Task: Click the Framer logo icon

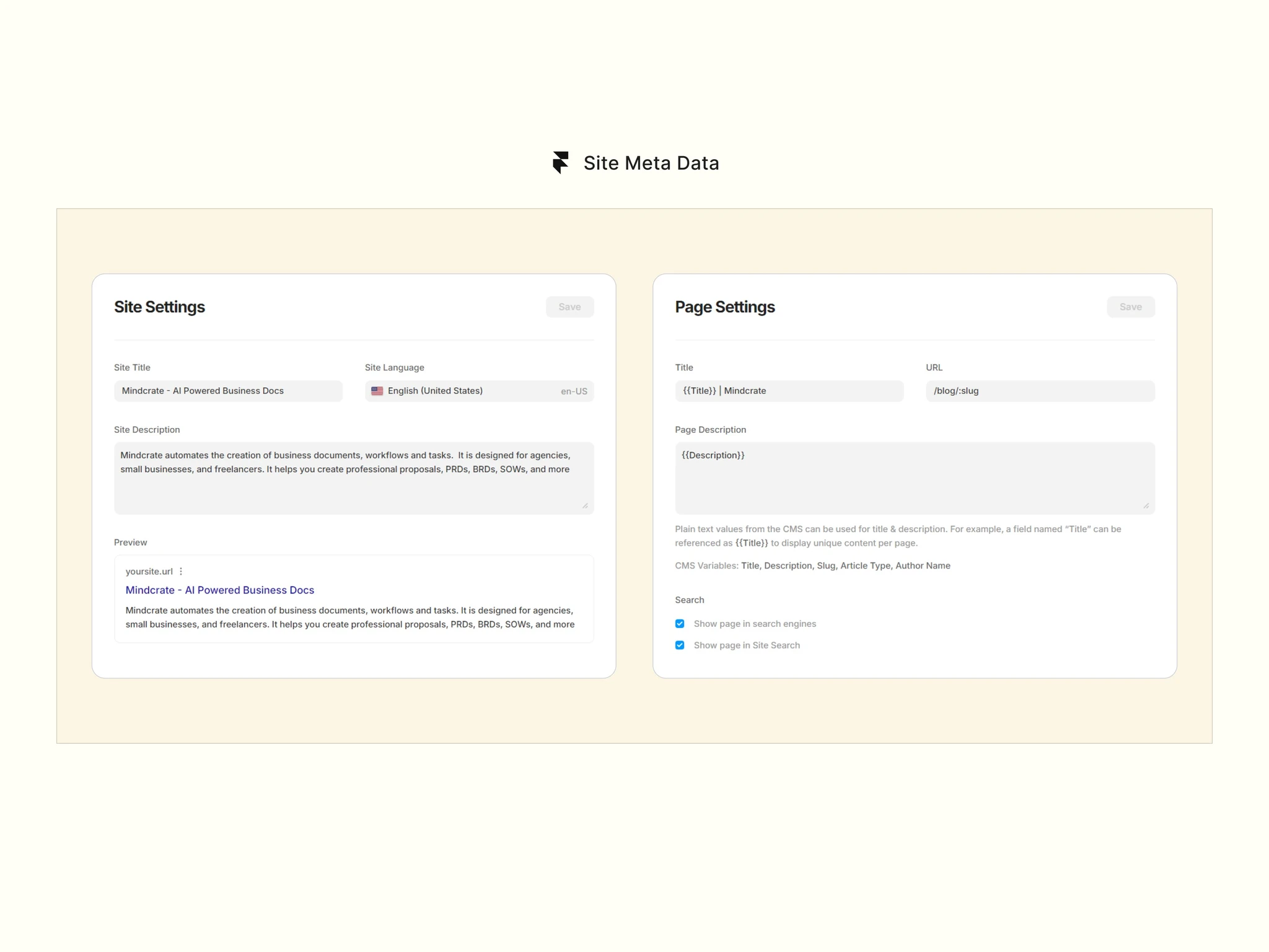Action: (x=560, y=163)
